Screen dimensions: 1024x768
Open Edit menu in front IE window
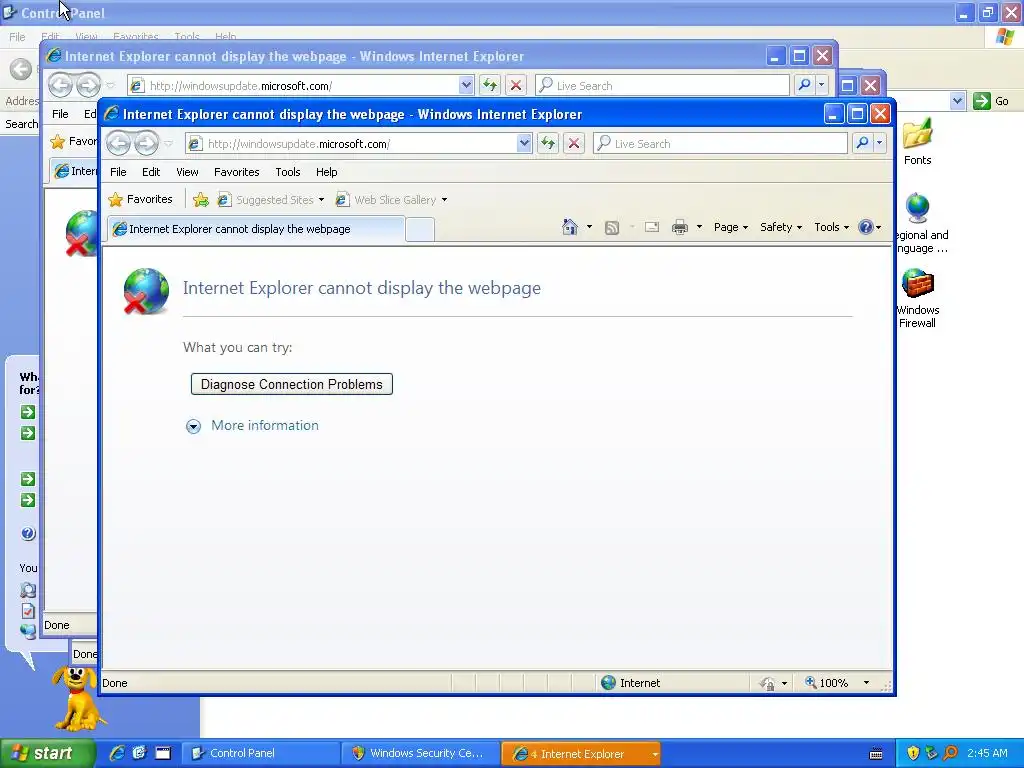click(x=151, y=172)
